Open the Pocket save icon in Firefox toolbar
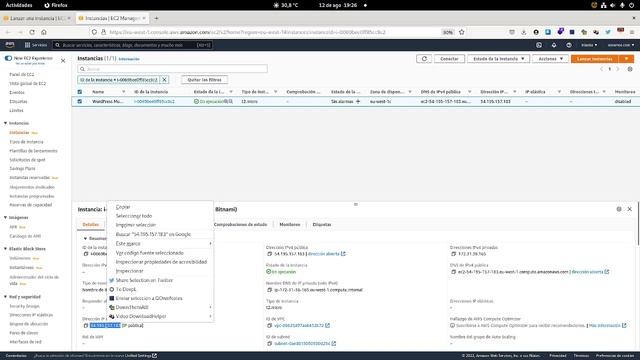 512,32
